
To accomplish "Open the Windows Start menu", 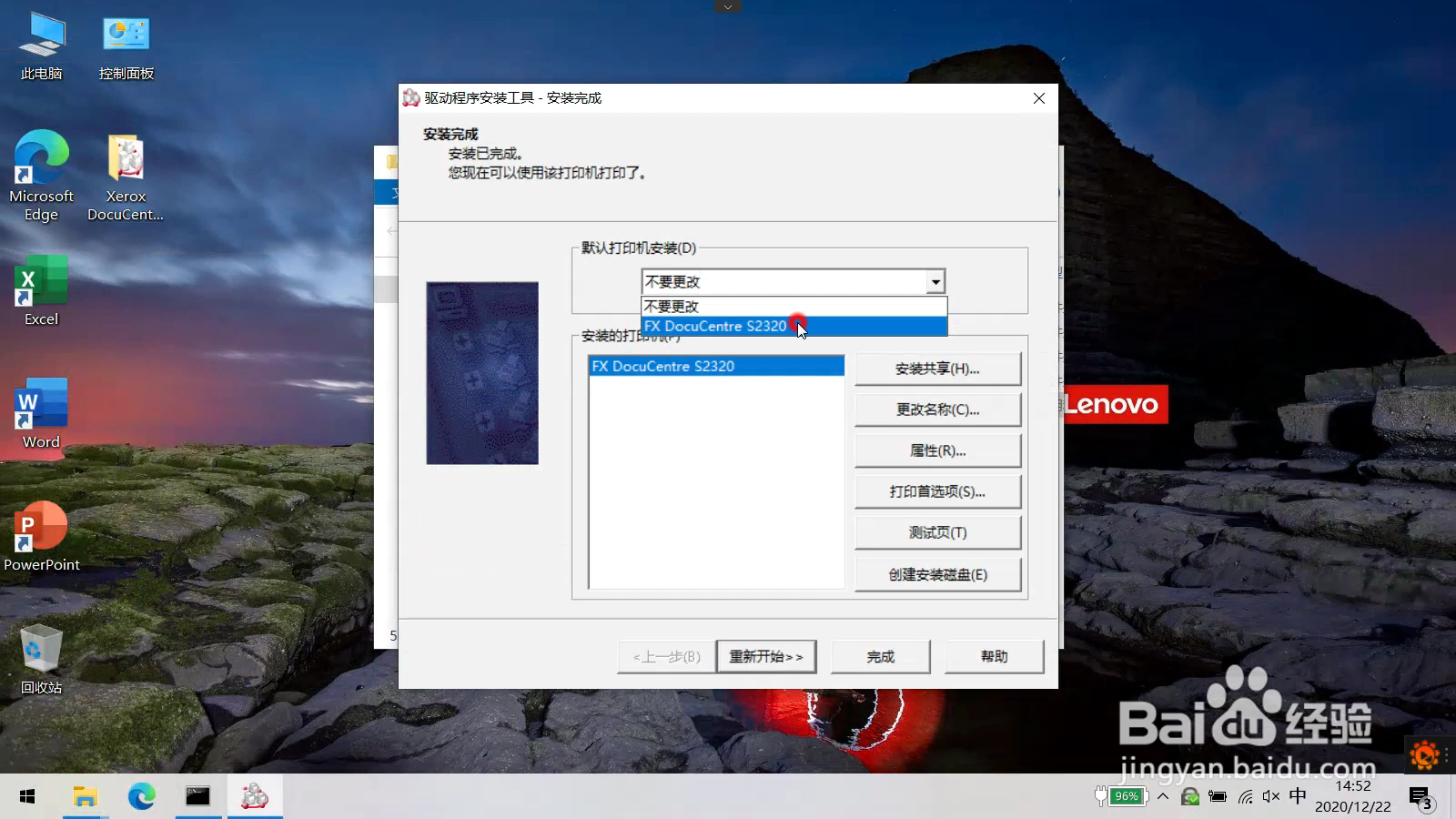I will tap(27, 797).
